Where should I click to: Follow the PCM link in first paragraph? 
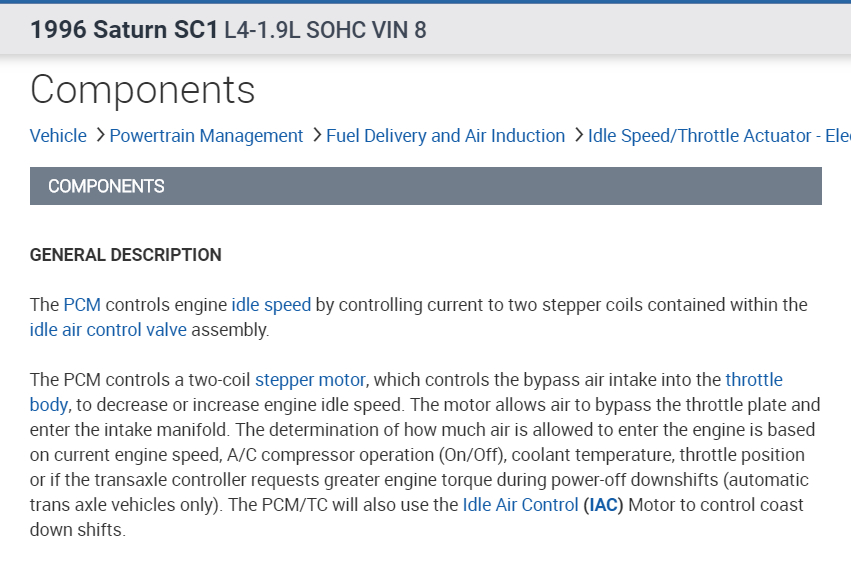coord(82,304)
